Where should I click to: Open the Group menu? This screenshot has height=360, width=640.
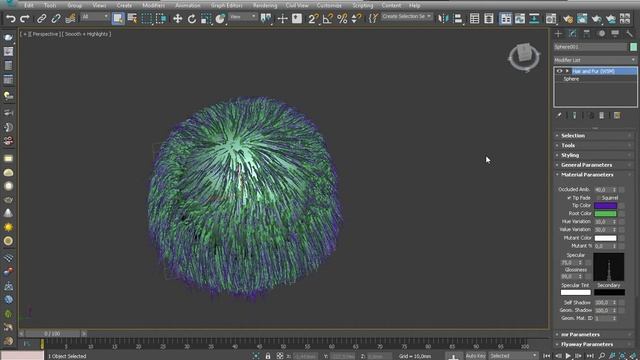click(74, 6)
